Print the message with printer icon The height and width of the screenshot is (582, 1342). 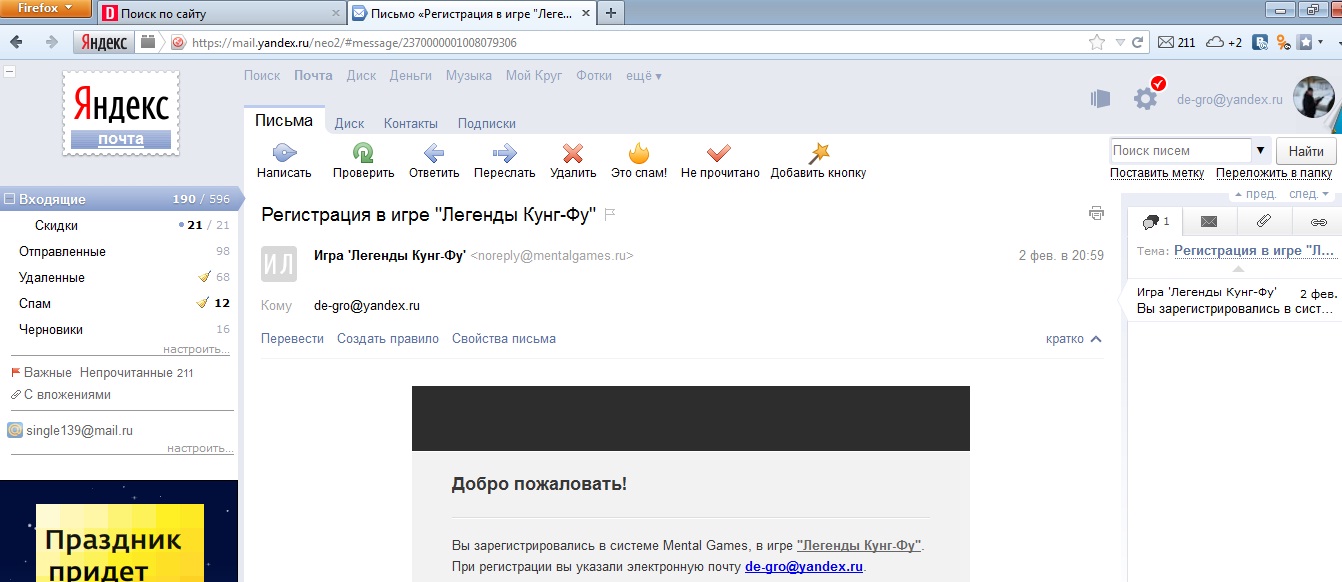point(1097,213)
